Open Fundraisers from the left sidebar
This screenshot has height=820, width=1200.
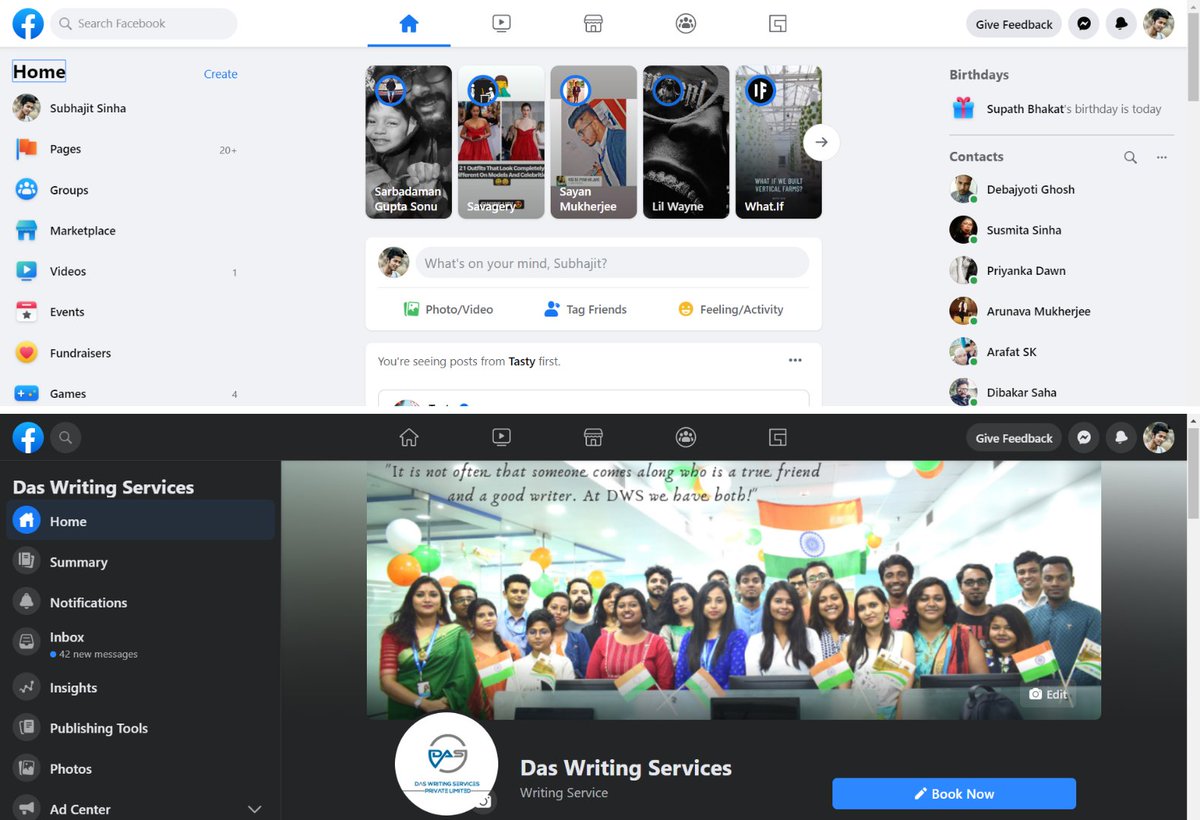coord(125,353)
